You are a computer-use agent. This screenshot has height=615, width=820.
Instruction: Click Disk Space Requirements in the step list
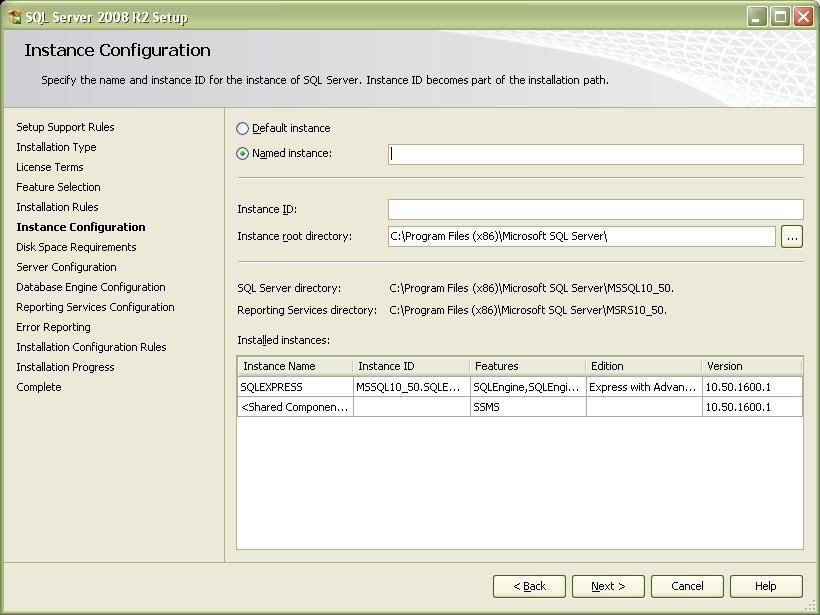click(76, 247)
